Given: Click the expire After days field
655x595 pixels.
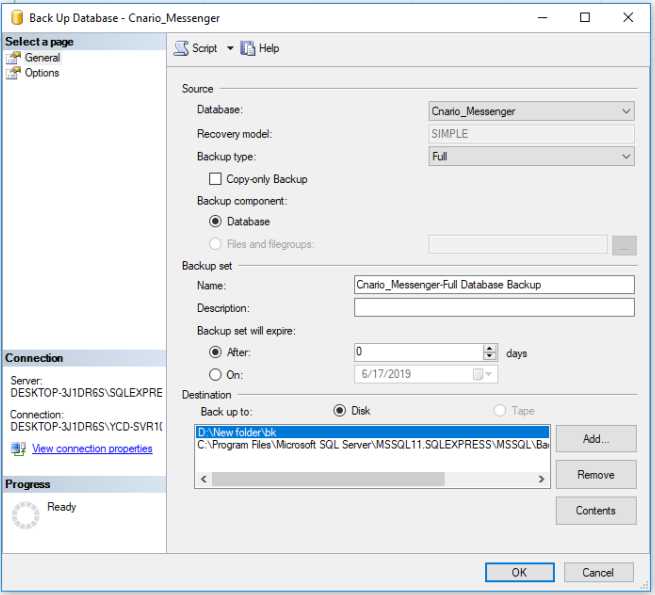Looking at the screenshot, I should 419,352.
